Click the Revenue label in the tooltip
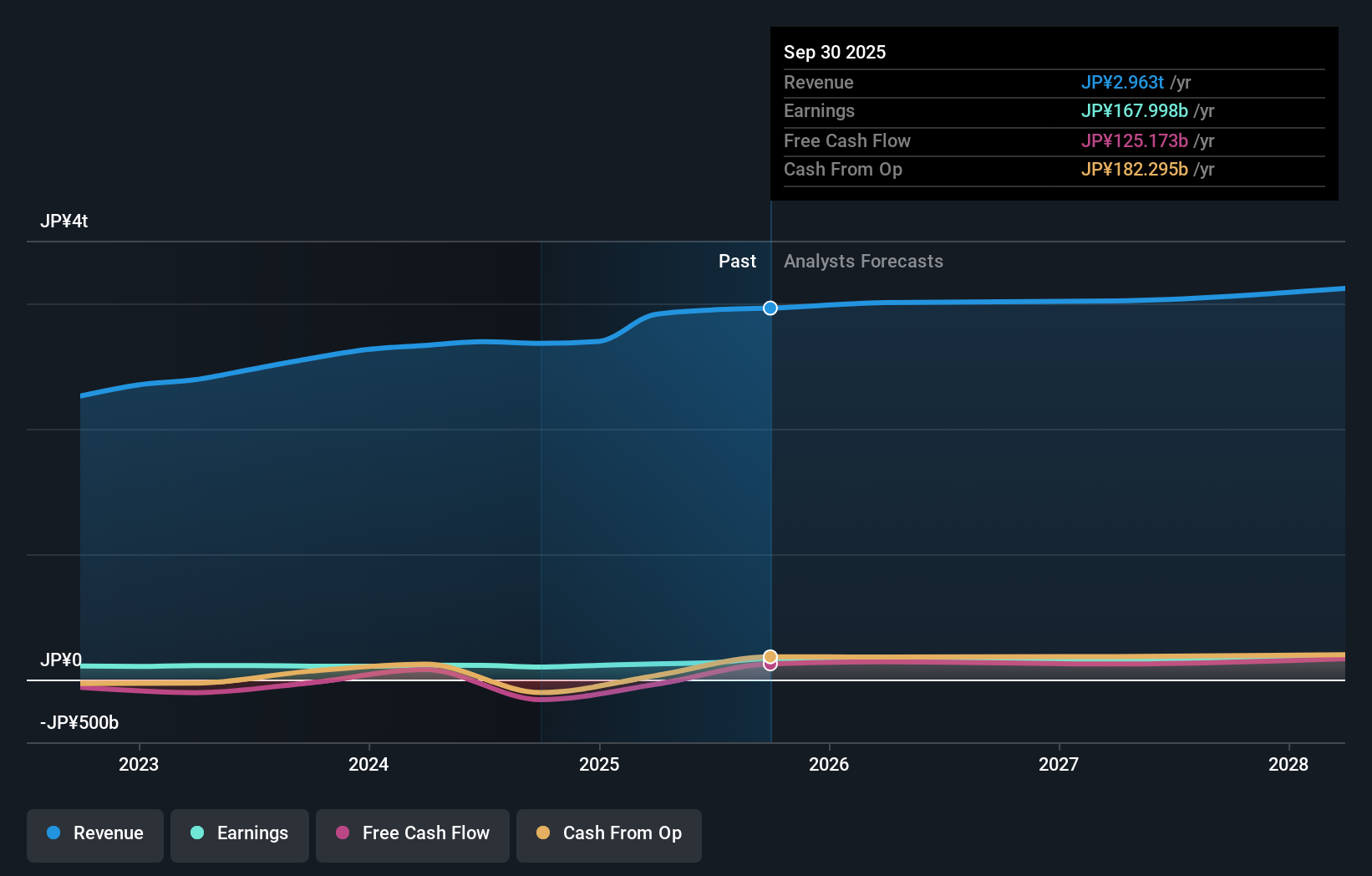 click(x=819, y=83)
